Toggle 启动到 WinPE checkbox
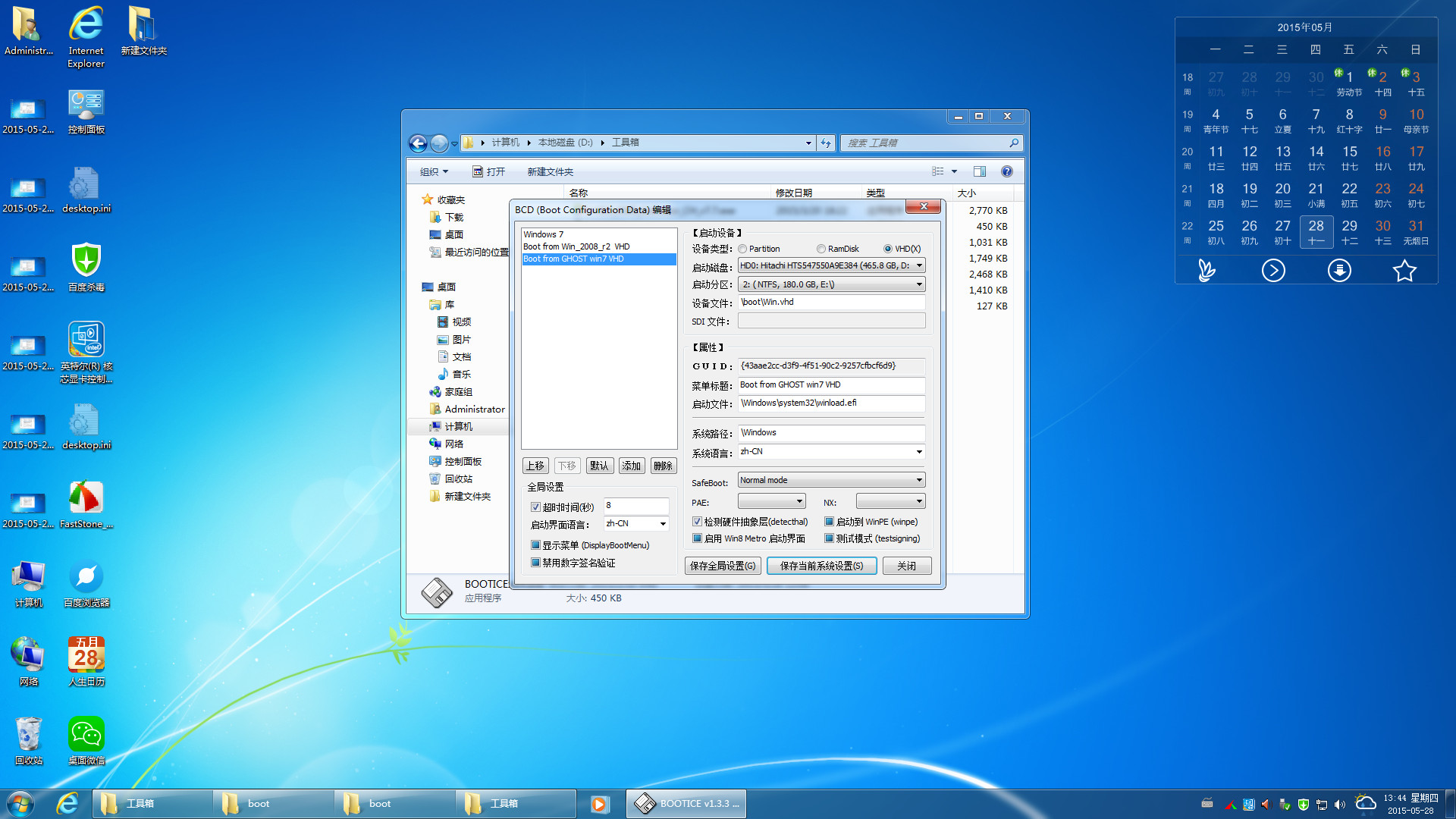The height and width of the screenshot is (819, 1456). point(829,522)
